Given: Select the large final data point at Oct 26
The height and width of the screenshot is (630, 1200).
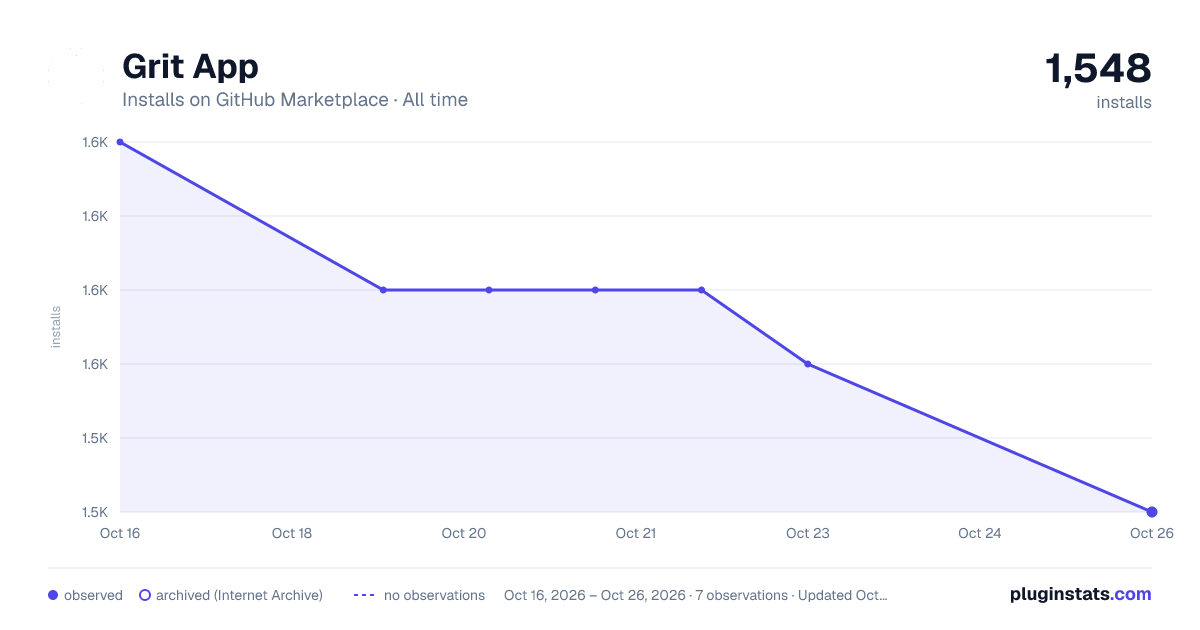Looking at the screenshot, I should point(1152,512).
